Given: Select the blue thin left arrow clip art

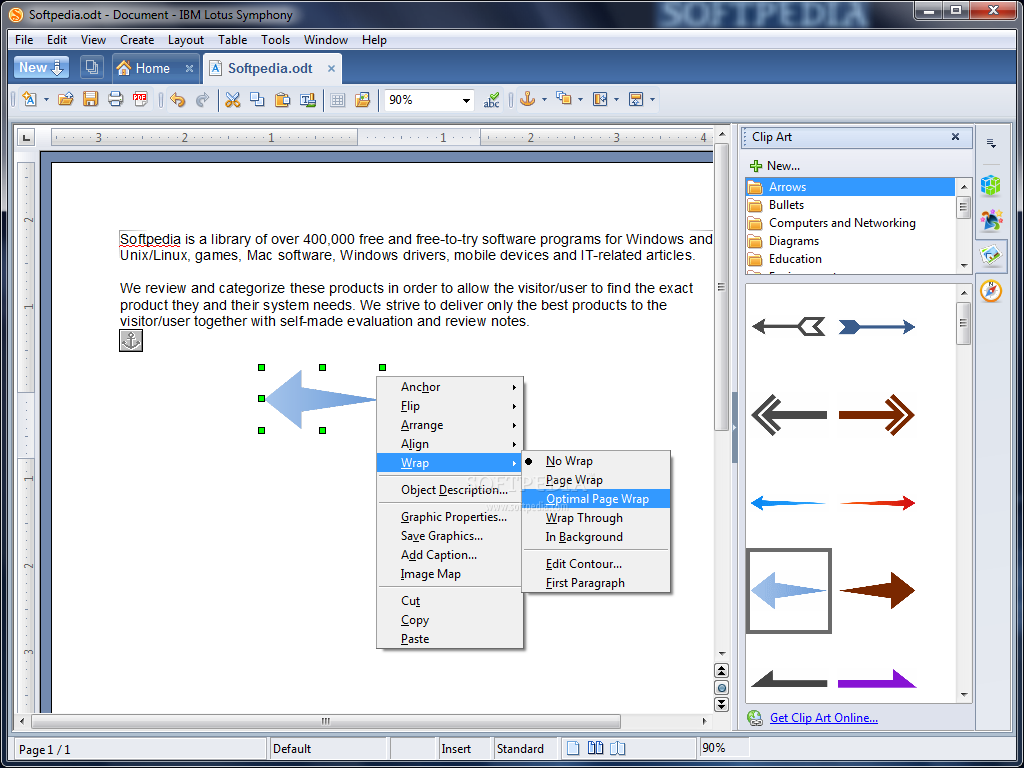Looking at the screenshot, I should (x=788, y=503).
